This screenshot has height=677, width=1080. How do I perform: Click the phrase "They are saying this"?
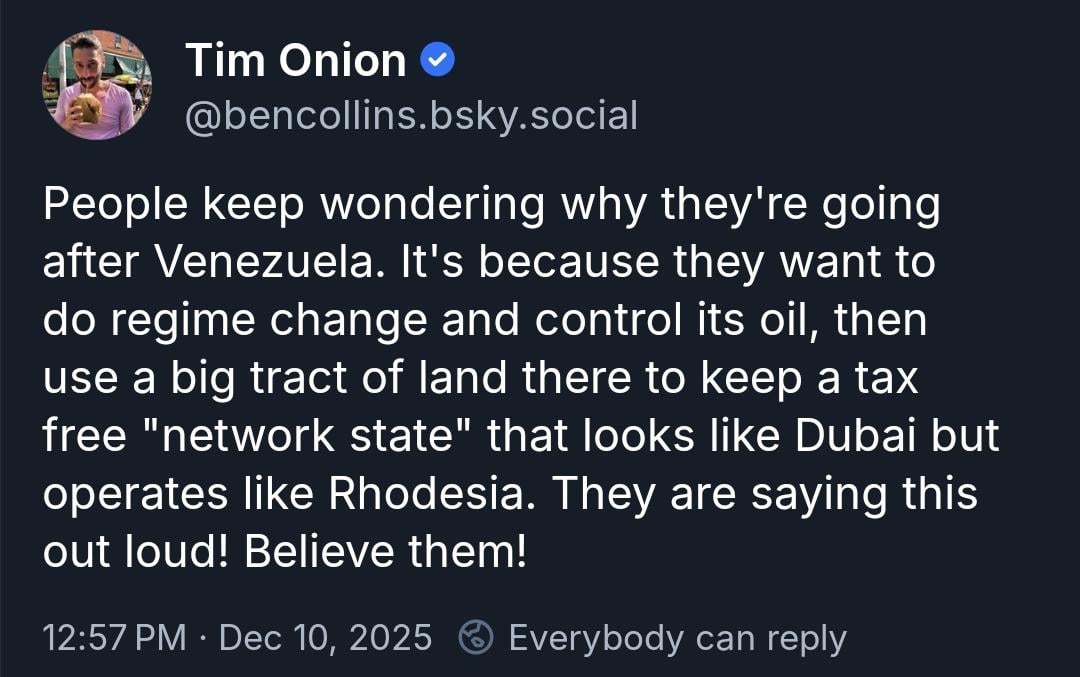tap(768, 495)
